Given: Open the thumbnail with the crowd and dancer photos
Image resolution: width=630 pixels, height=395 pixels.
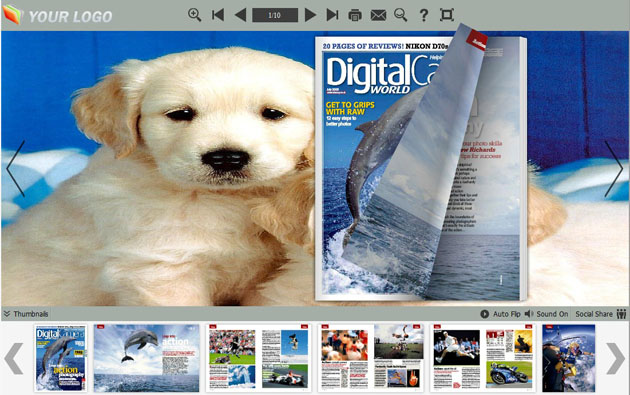Looking at the screenshot, I should pyautogui.click(x=371, y=358).
